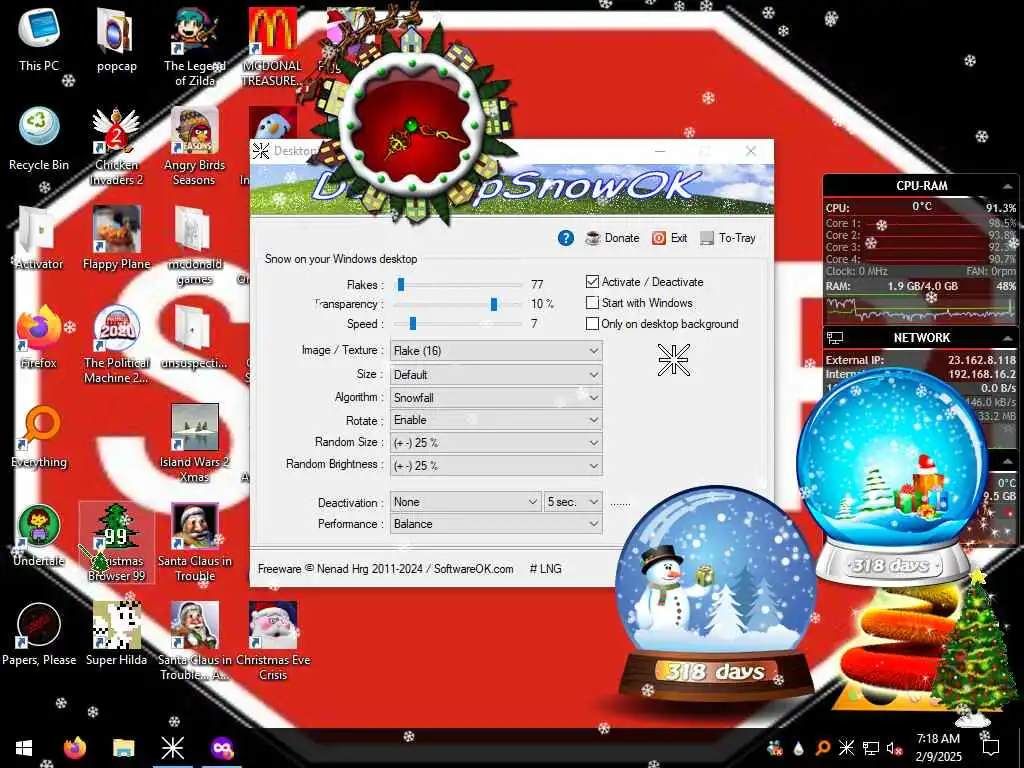Select the Firefox desktop shortcut
Screen dimensions: 1024x768
[x=39, y=337]
